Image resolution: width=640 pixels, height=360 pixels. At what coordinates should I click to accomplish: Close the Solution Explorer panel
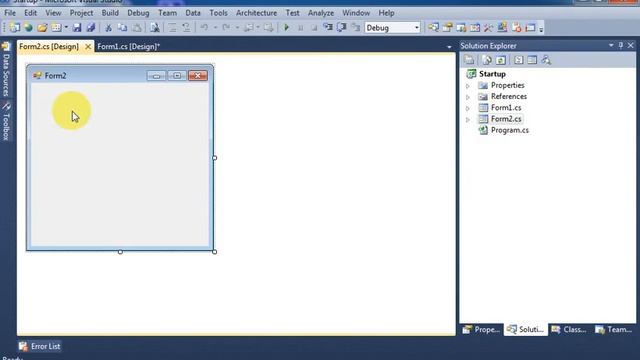point(631,45)
